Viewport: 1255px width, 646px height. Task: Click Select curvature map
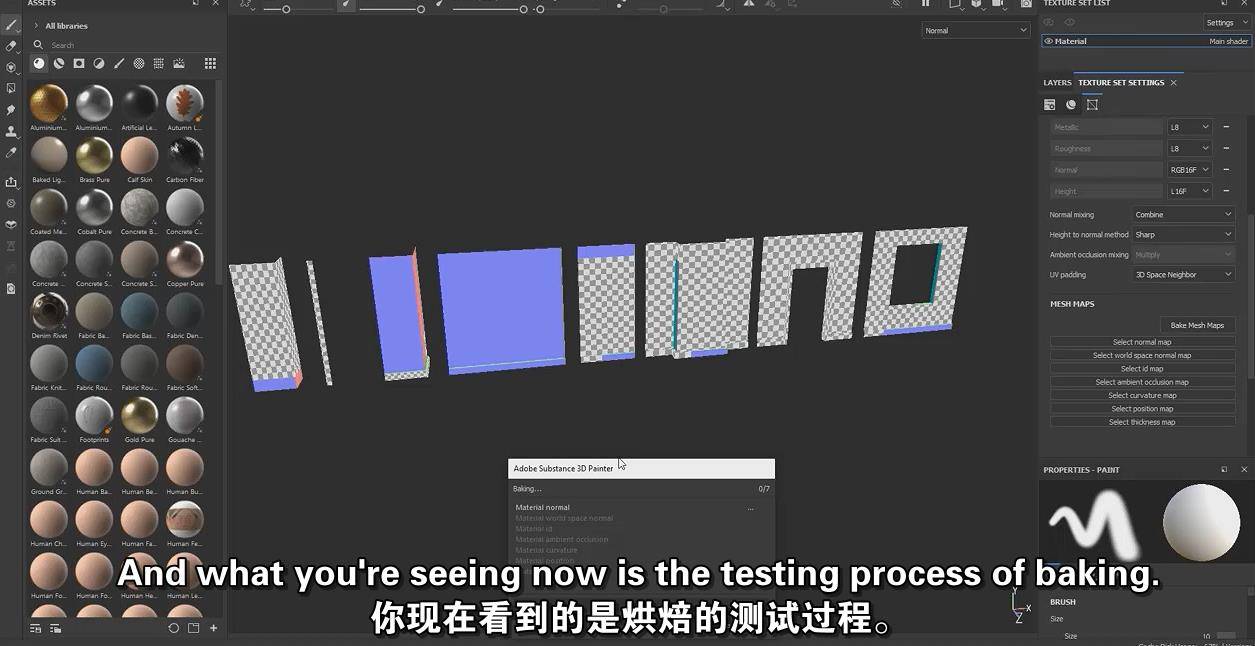coord(1142,395)
